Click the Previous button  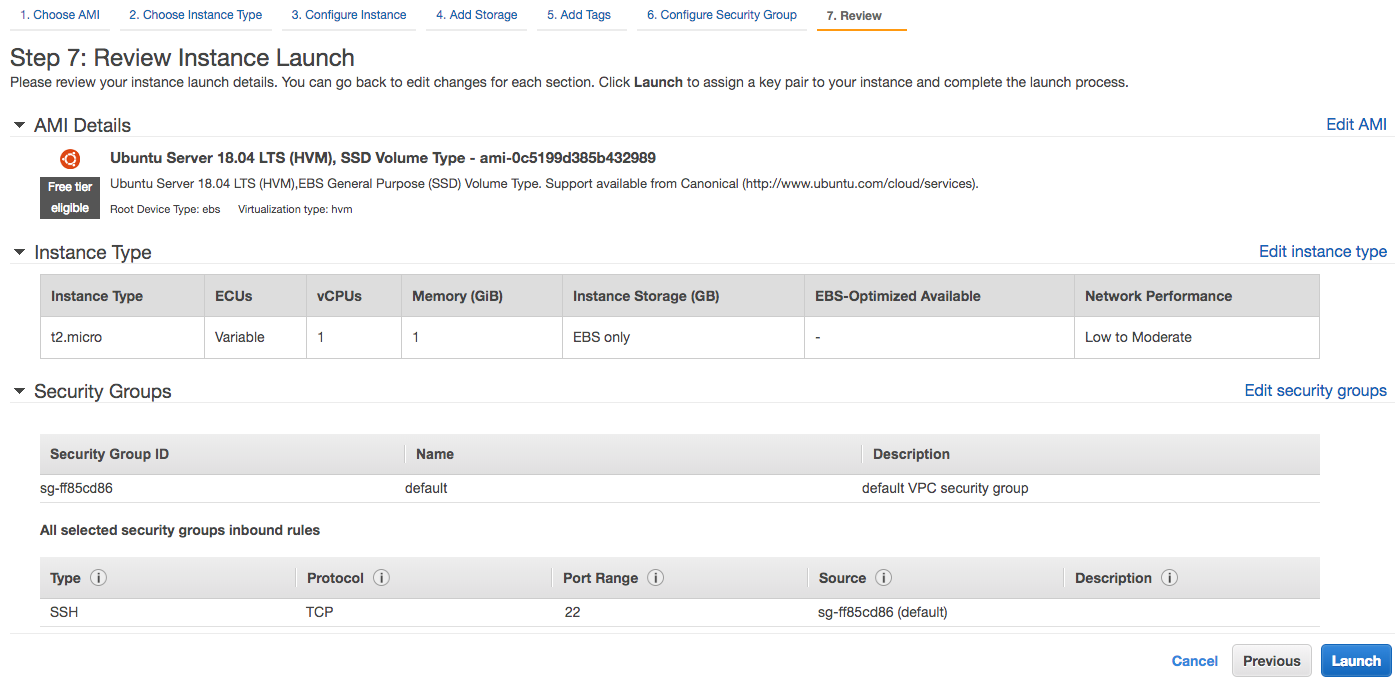pos(1271,660)
